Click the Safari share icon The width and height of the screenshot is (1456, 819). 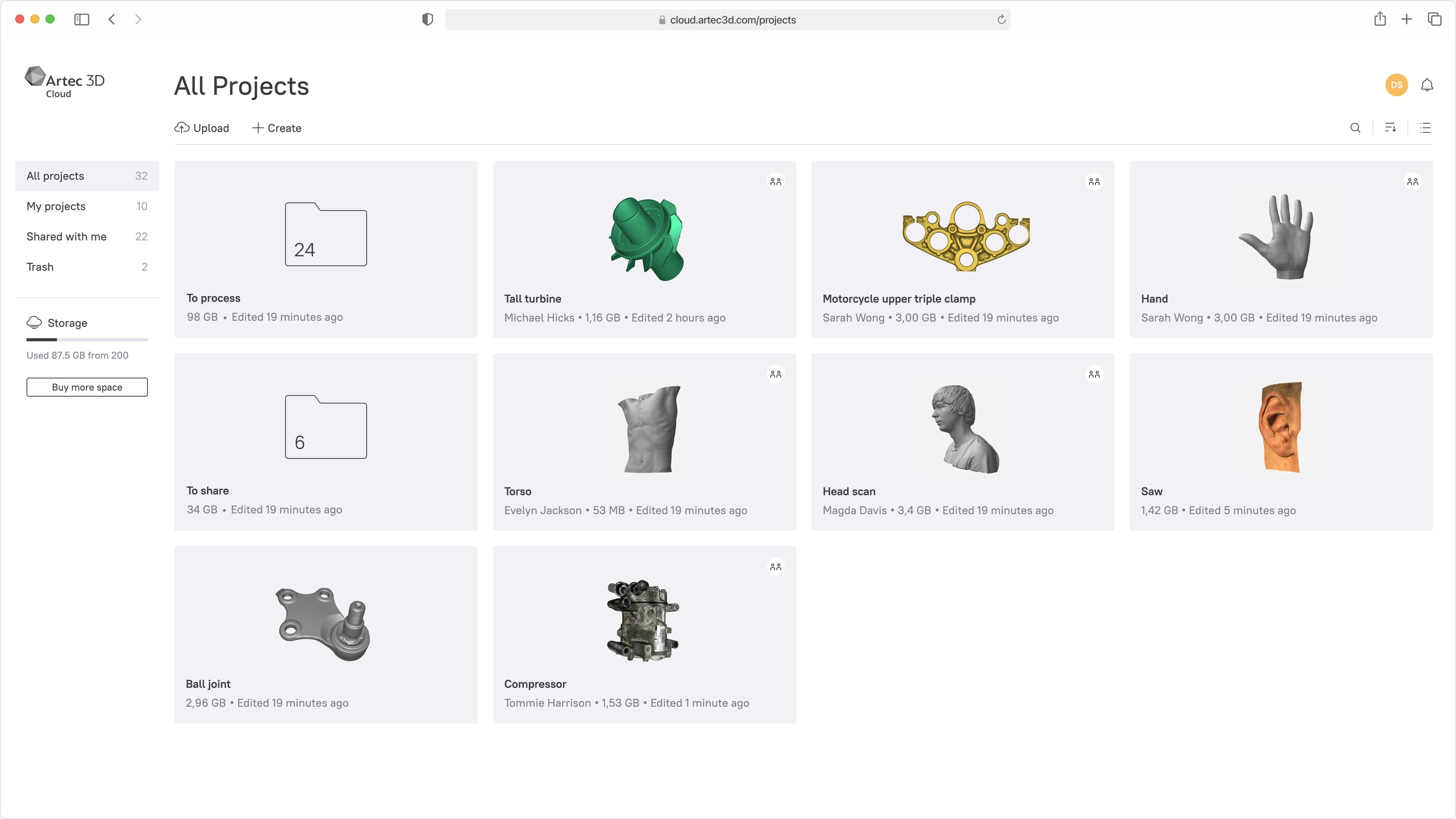coord(1380,19)
